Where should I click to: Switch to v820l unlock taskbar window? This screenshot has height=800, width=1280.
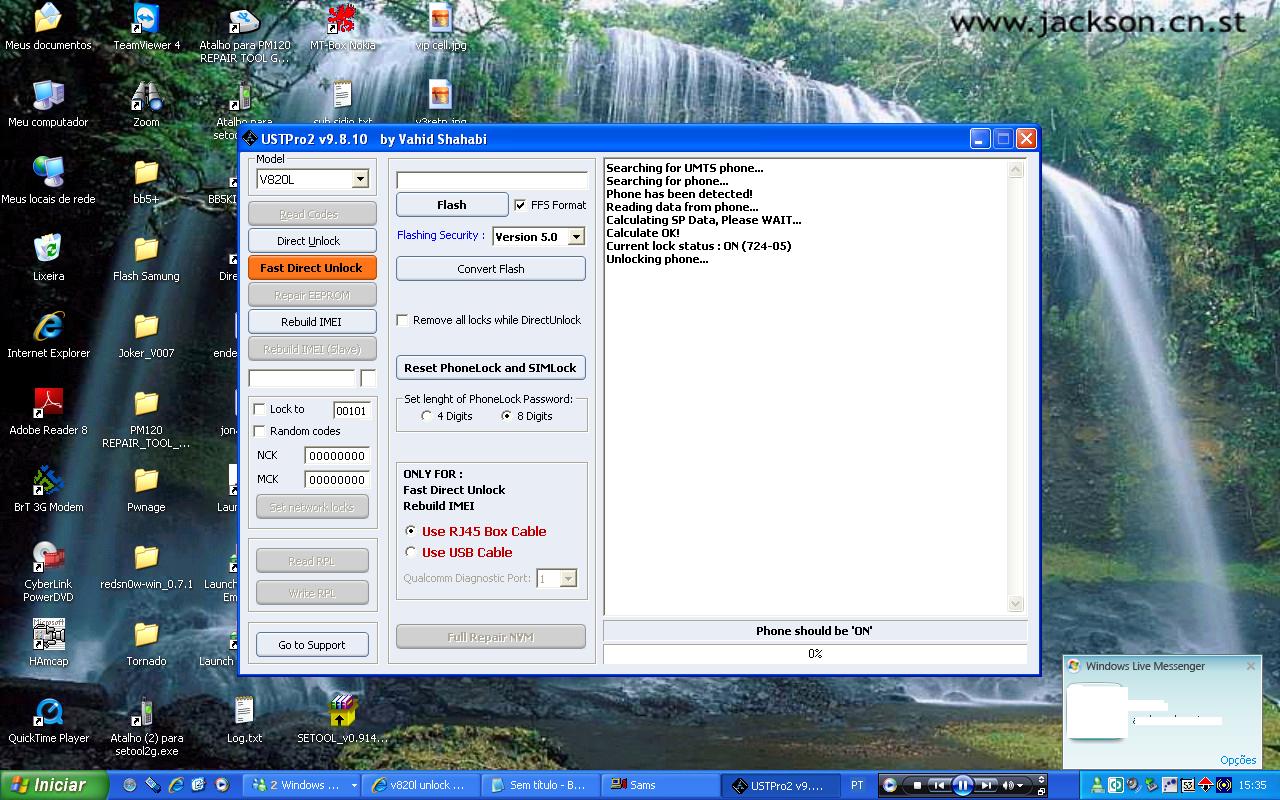click(420, 785)
